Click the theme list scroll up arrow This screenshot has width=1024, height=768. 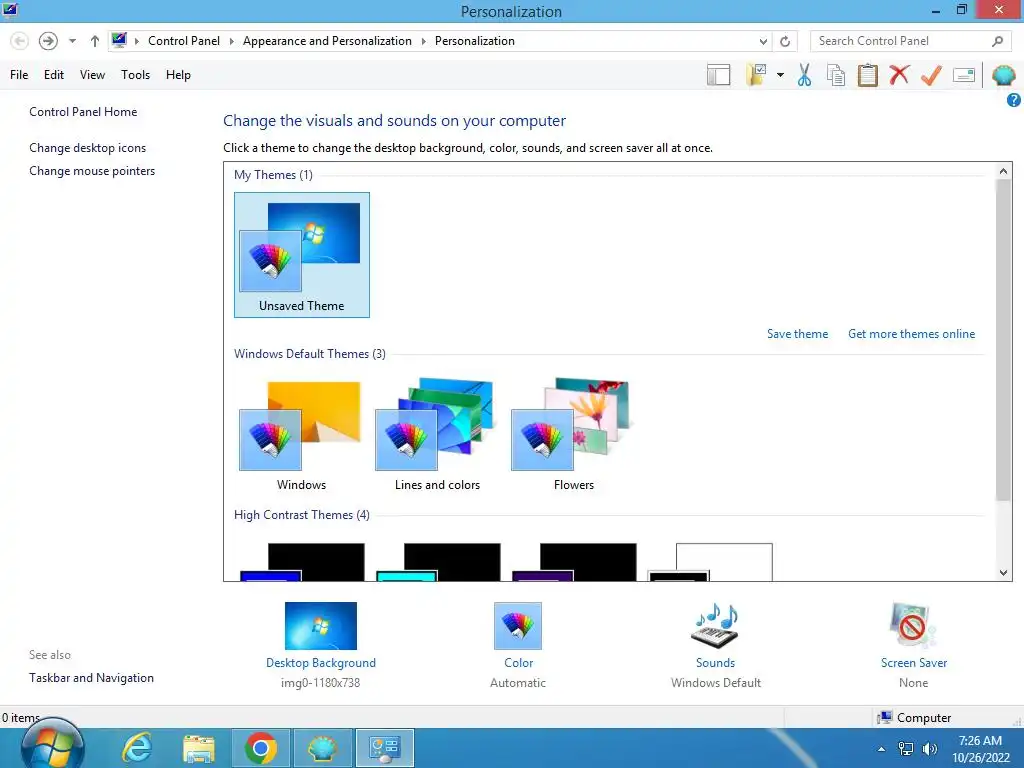[x=1003, y=171]
